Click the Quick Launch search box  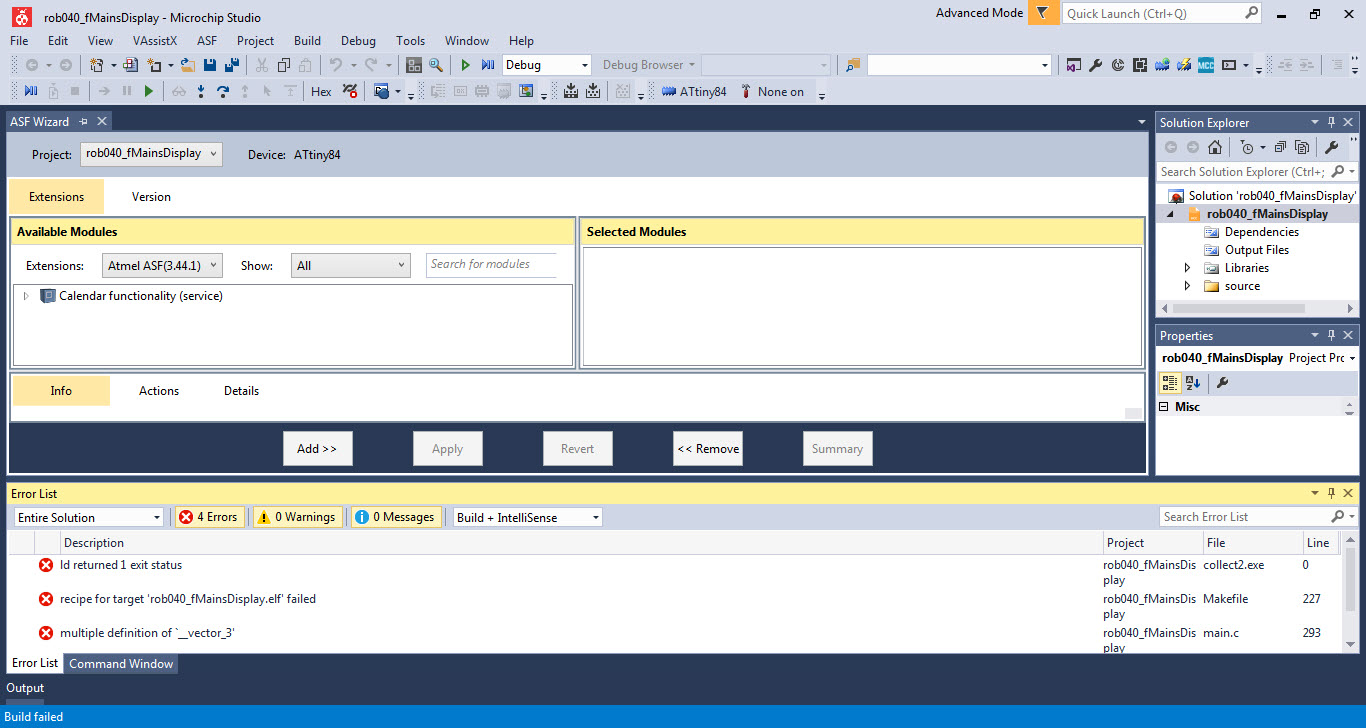(x=1162, y=13)
